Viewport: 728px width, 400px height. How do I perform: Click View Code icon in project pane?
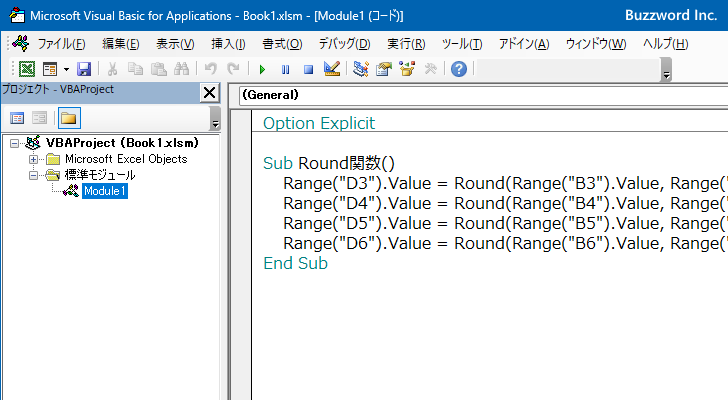coord(17,118)
